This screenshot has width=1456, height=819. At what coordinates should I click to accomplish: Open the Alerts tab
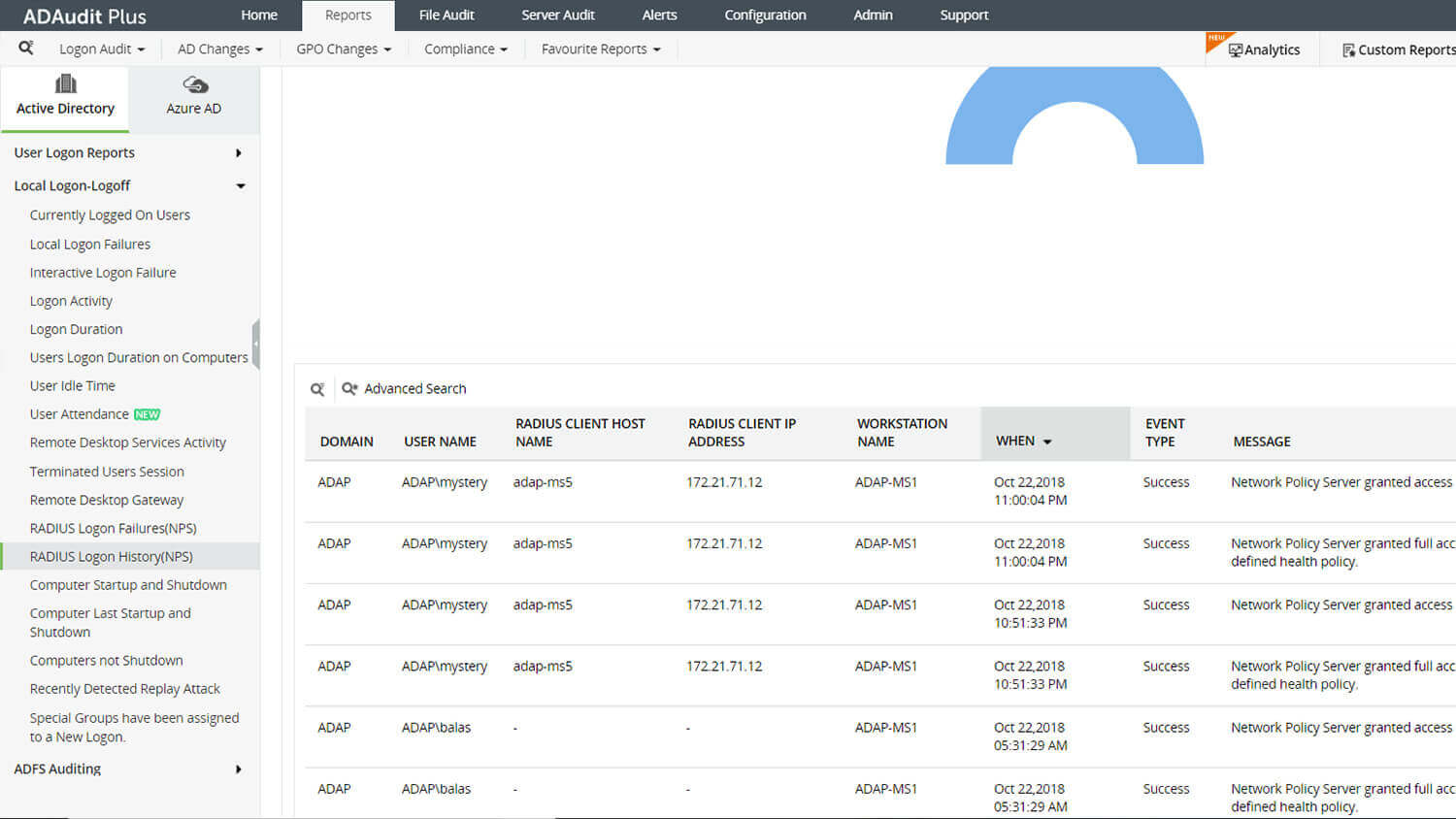click(x=659, y=16)
